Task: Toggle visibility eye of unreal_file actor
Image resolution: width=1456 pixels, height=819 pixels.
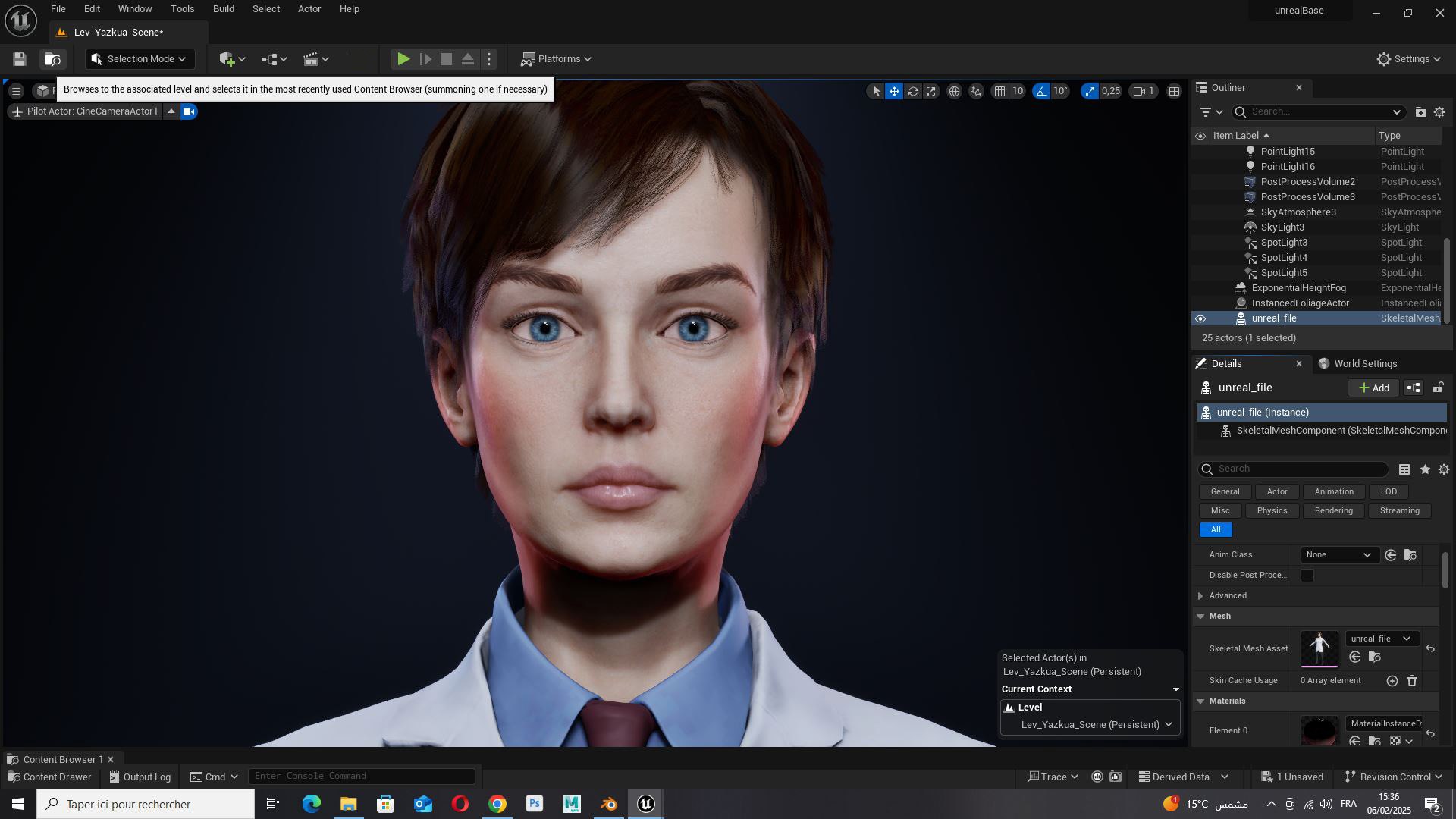Action: 1200,318
